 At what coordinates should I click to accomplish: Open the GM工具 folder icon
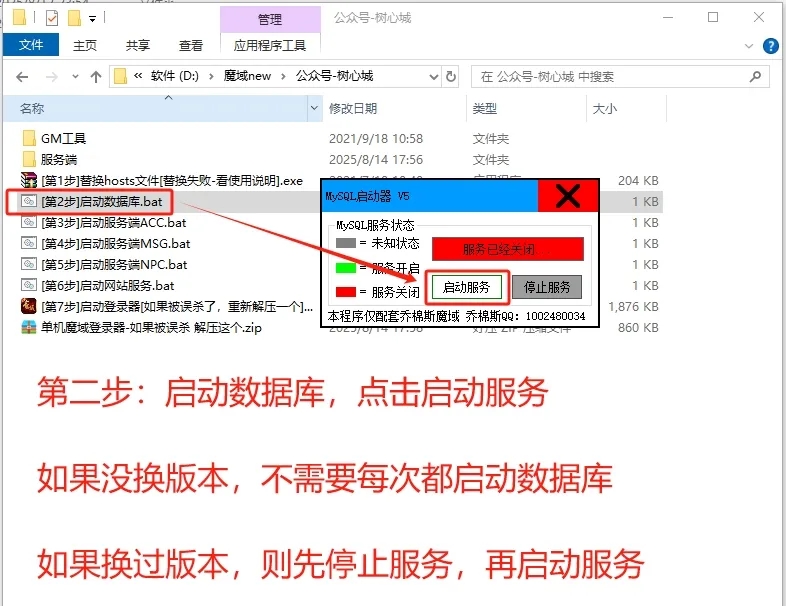29,138
